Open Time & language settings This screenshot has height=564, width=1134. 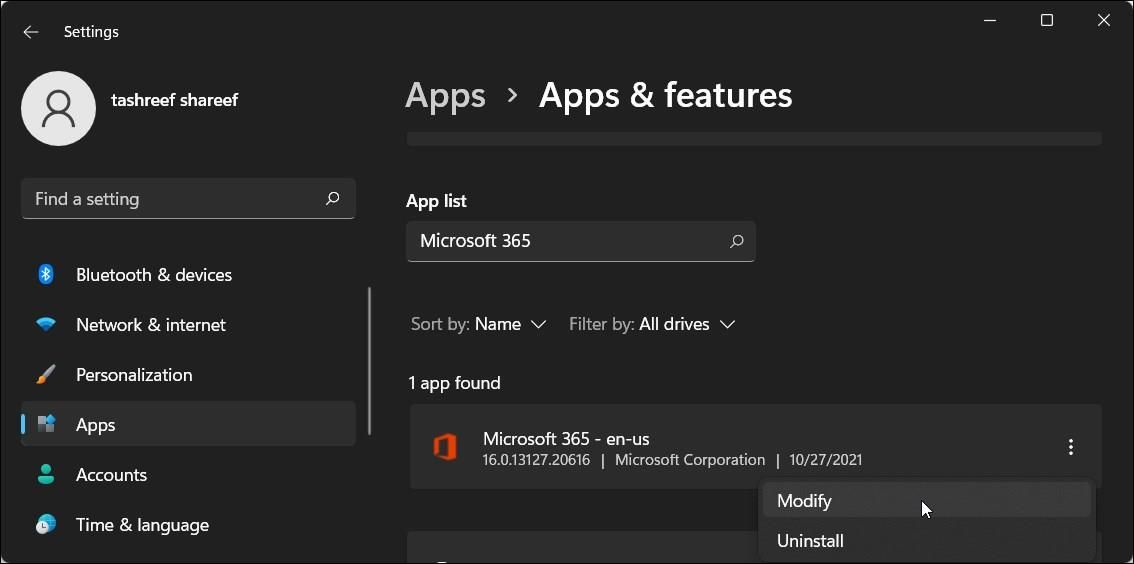(188, 524)
